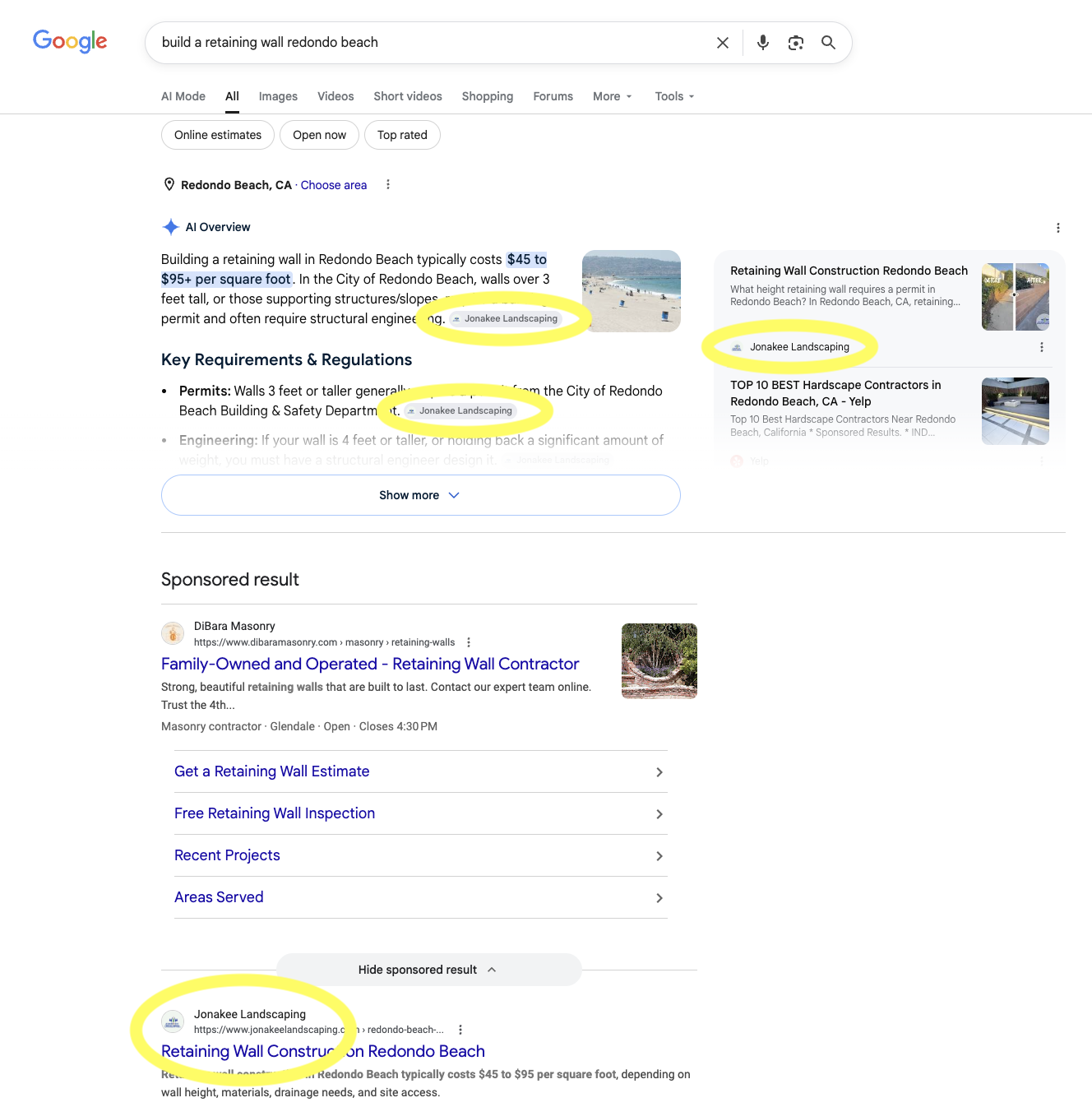The height and width of the screenshot is (1107, 1092).
Task: Open the Redondo Beach photo thumbnail in AI Overview
Action: [x=632, y=291]
